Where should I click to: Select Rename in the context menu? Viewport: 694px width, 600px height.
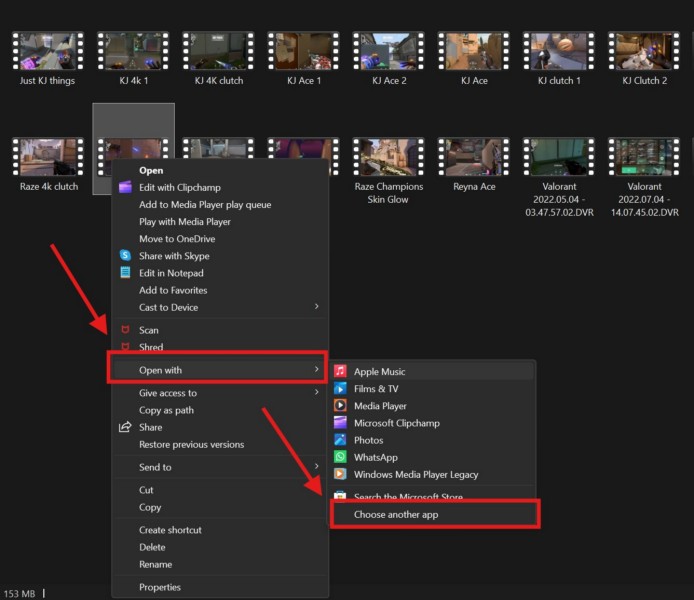pyautogui.click(x=155, y=564)
